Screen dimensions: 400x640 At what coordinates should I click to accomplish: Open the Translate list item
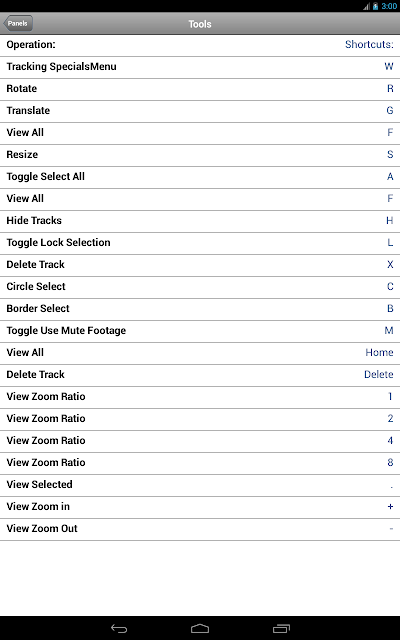200,111
